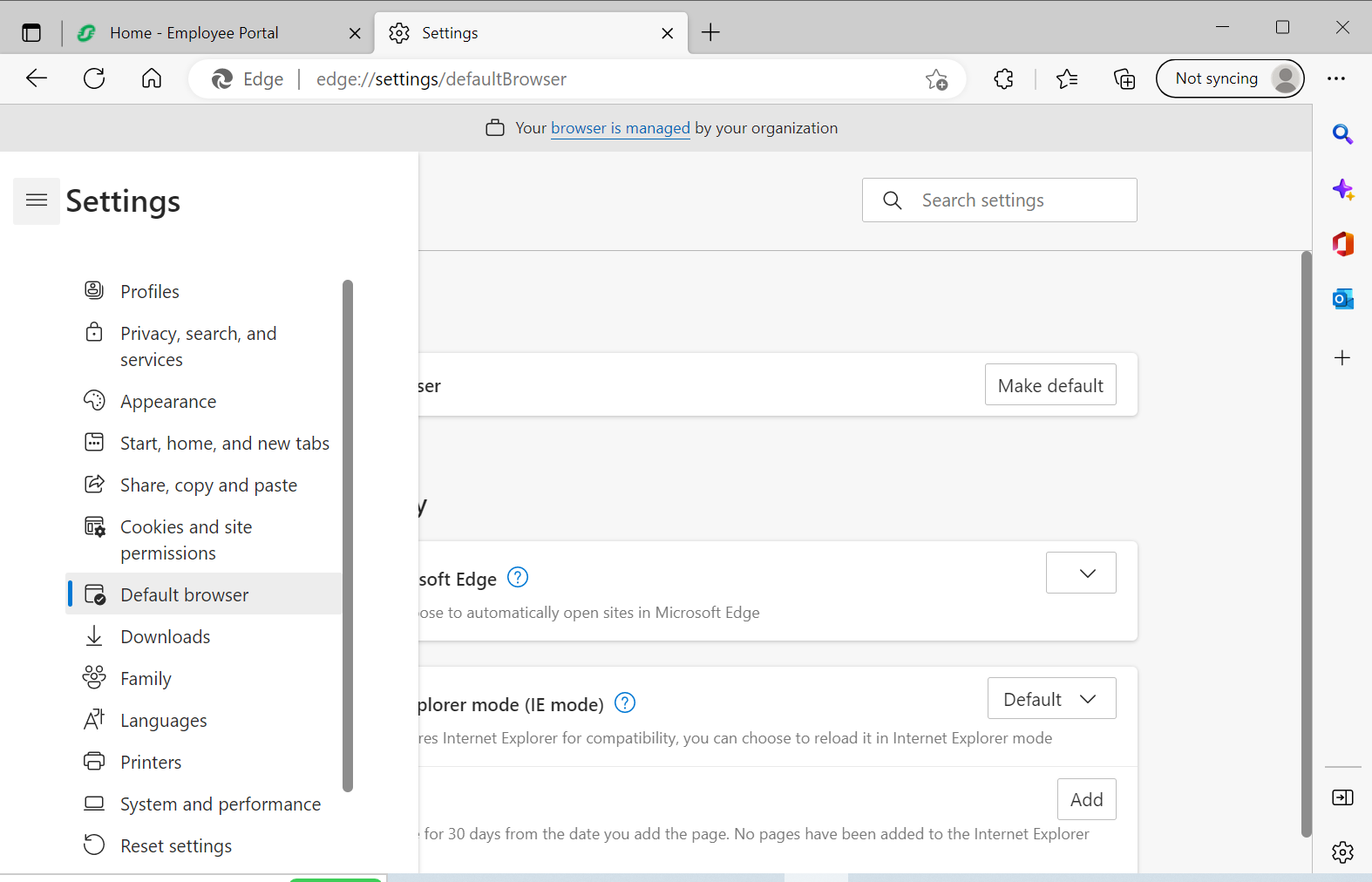Open sidebar customization gear icon
Viewport: 1372px width, 882px height.
click(1342, 851)
